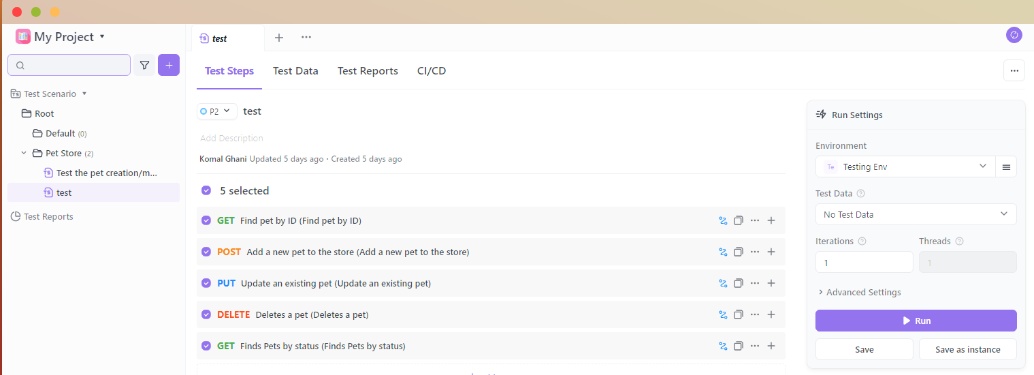Switch to the Test Reports tab
This screenshot has height=375, width=1034.
[368, 71]
